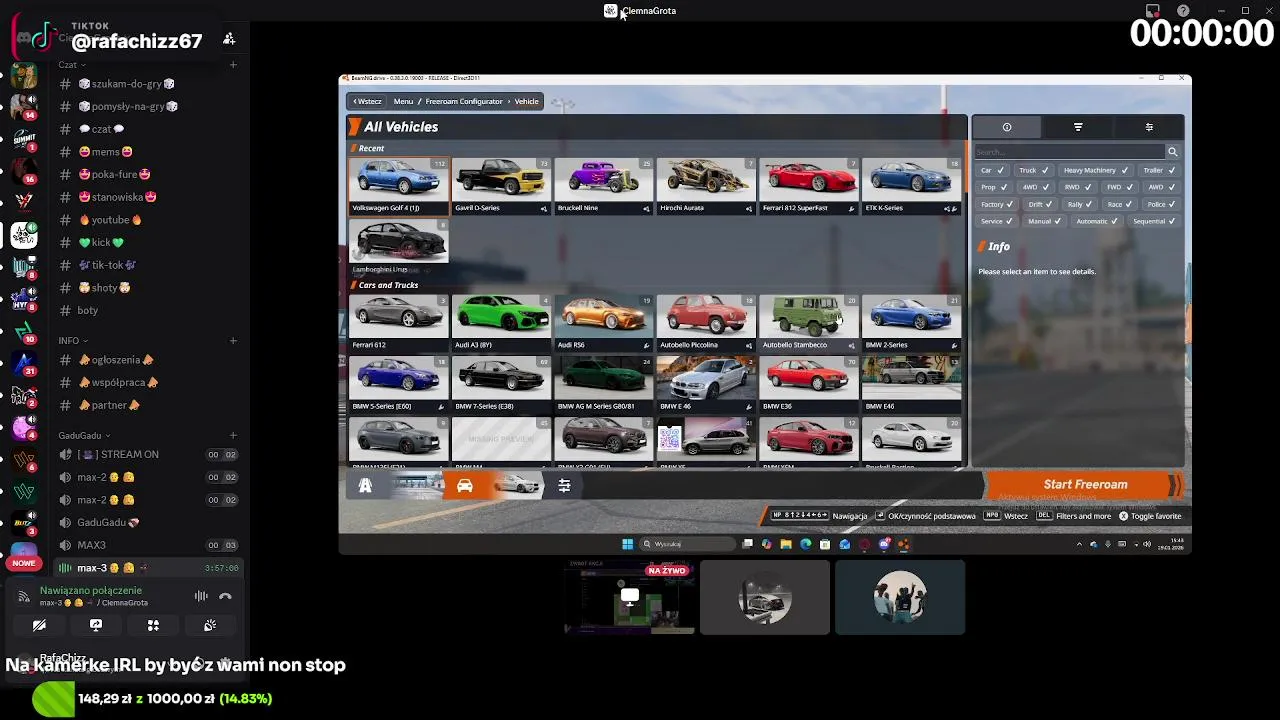
Task: Toggle noise suppression waveform icon
Action: (x=201, y=596)
